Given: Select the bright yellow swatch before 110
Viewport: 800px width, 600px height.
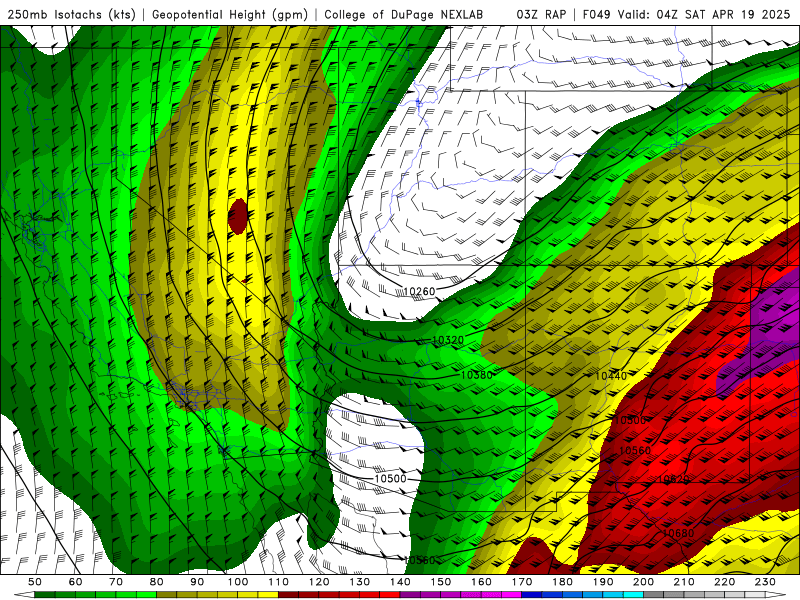Looking at the screenshot, I should coord(268,593).
